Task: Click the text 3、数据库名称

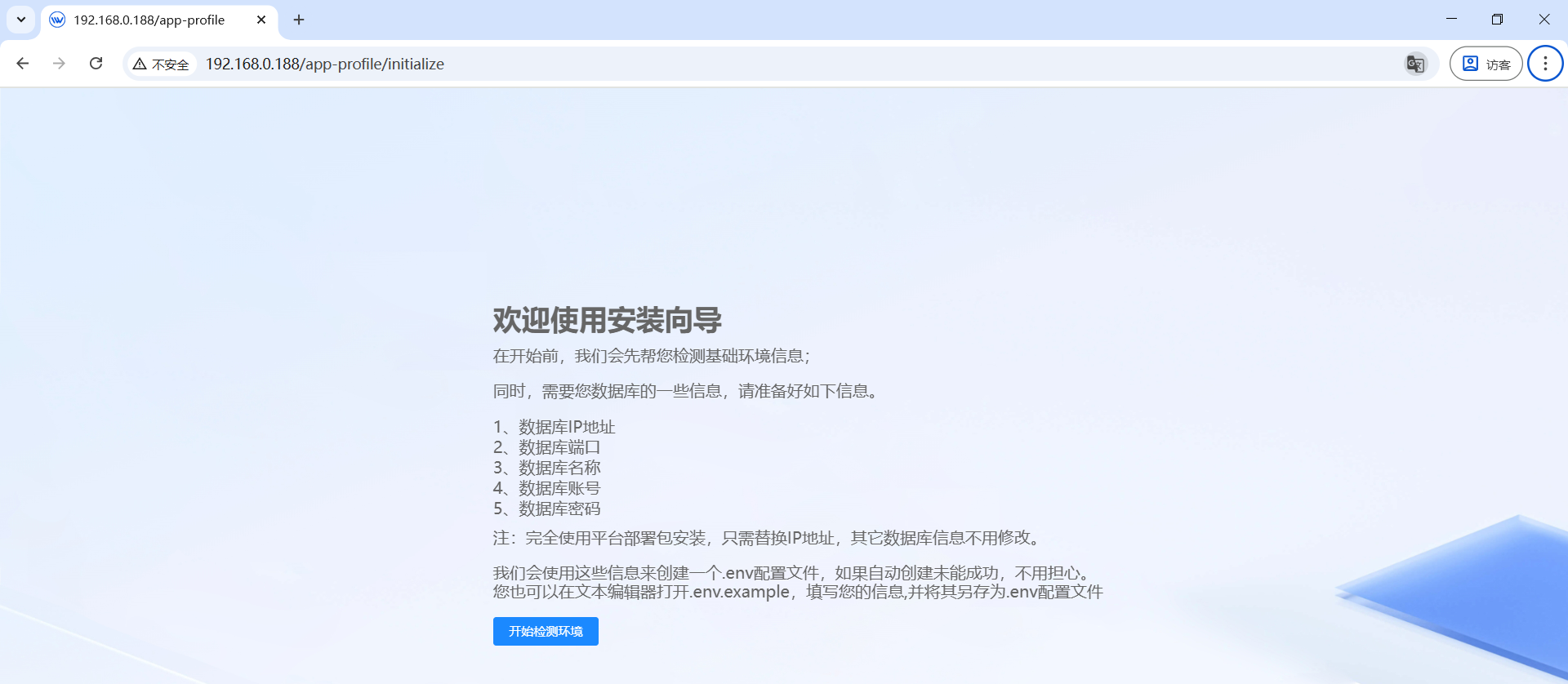Action: pyautogui.click(x=547, y=468)
